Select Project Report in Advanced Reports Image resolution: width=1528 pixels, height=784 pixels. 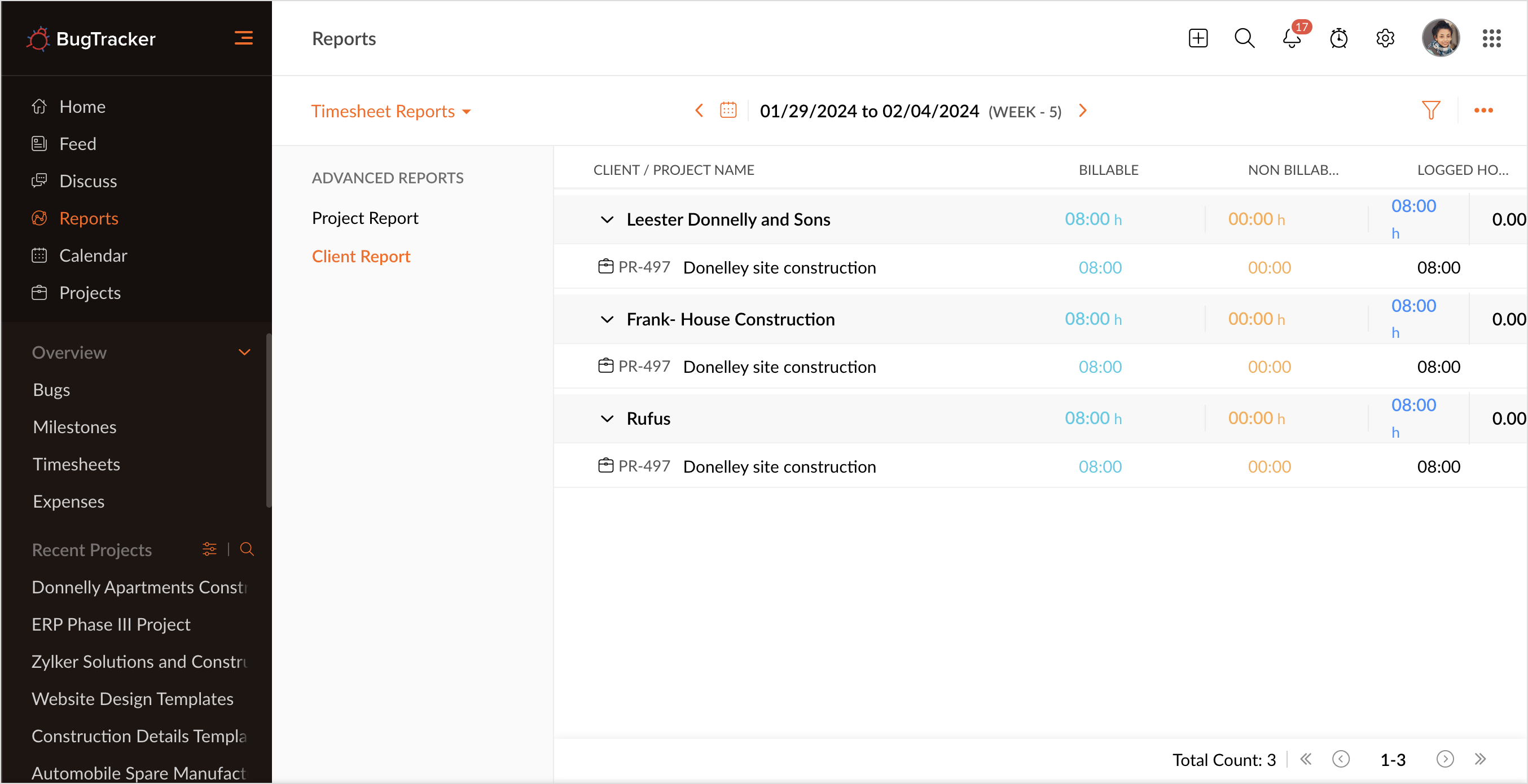click(365, 218)
